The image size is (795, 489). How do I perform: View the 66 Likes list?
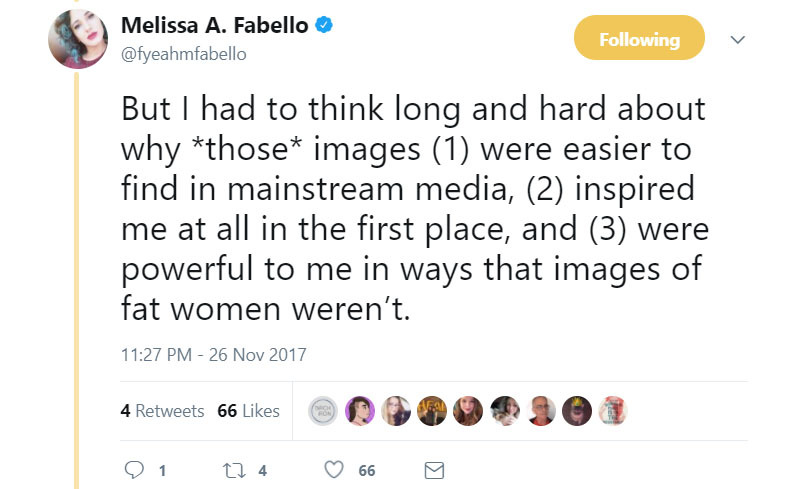click(x=248, y=411)
